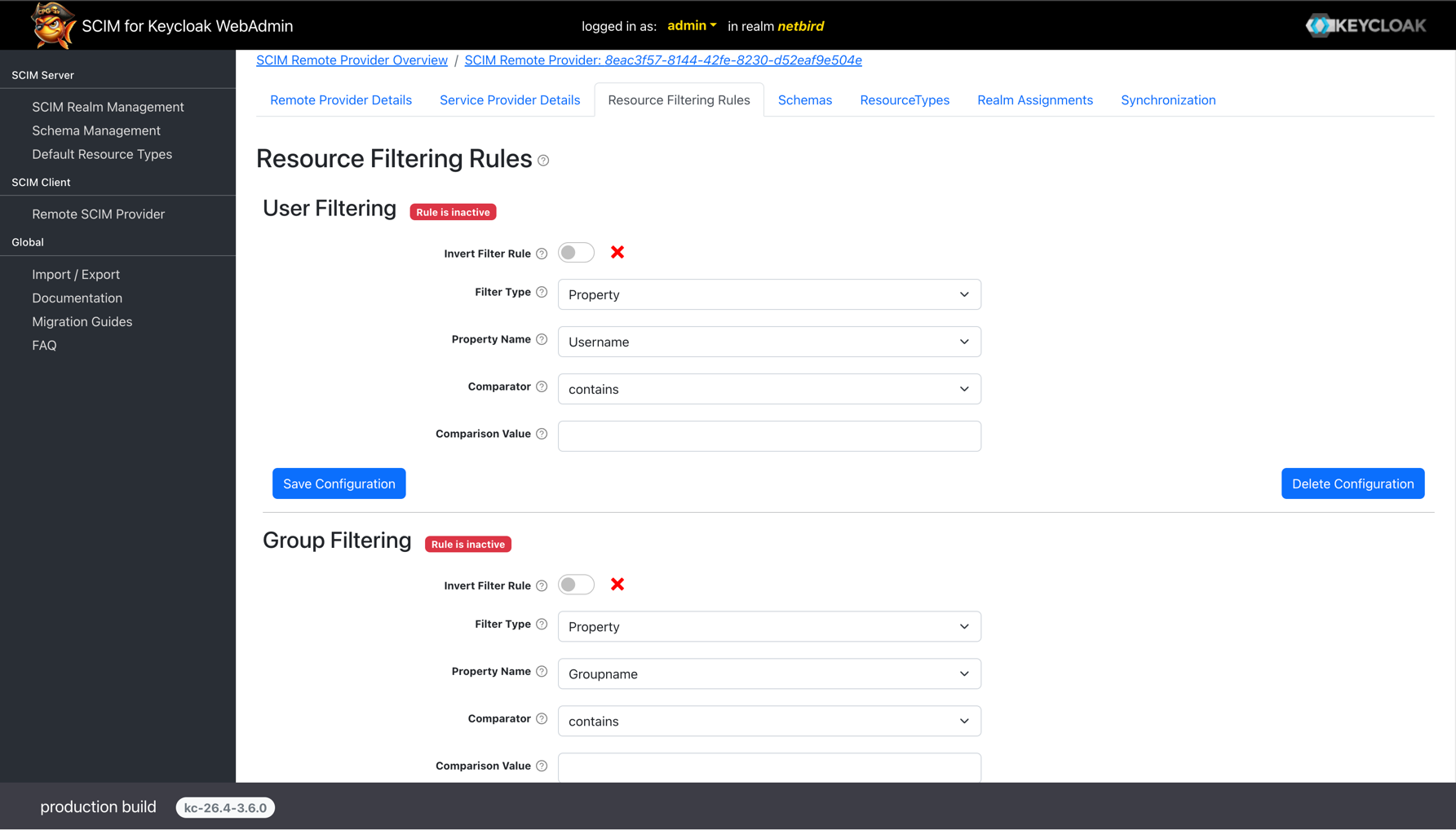Screen dimensions: 1456x830
Task: Open the Resource Filtering Rules help tooltip
Action: tap(543, 161)
